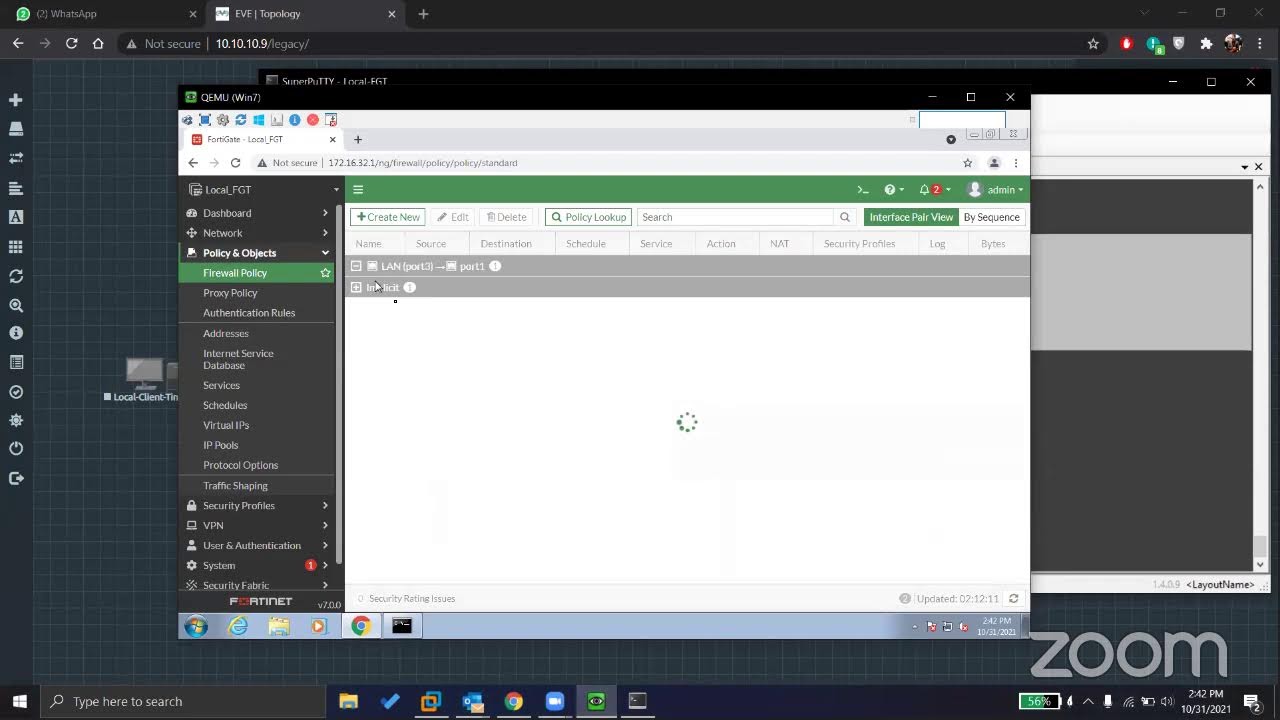Toggle the FortiGate hamburger sidebar menu
The width and height of the screenshot is (1280, 720).
(x=358, y=190)
